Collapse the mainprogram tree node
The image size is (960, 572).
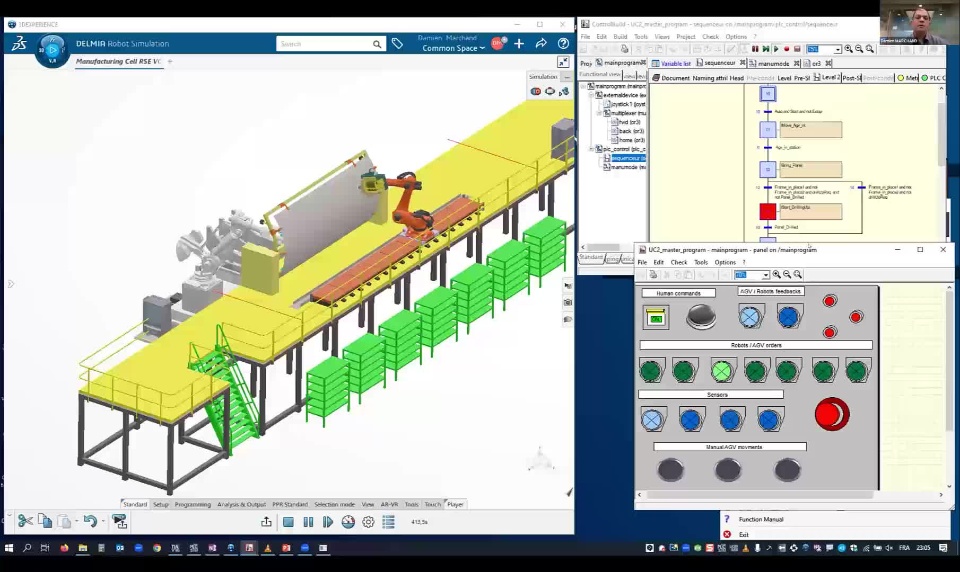pyautogui.click(x=583, y=86)
